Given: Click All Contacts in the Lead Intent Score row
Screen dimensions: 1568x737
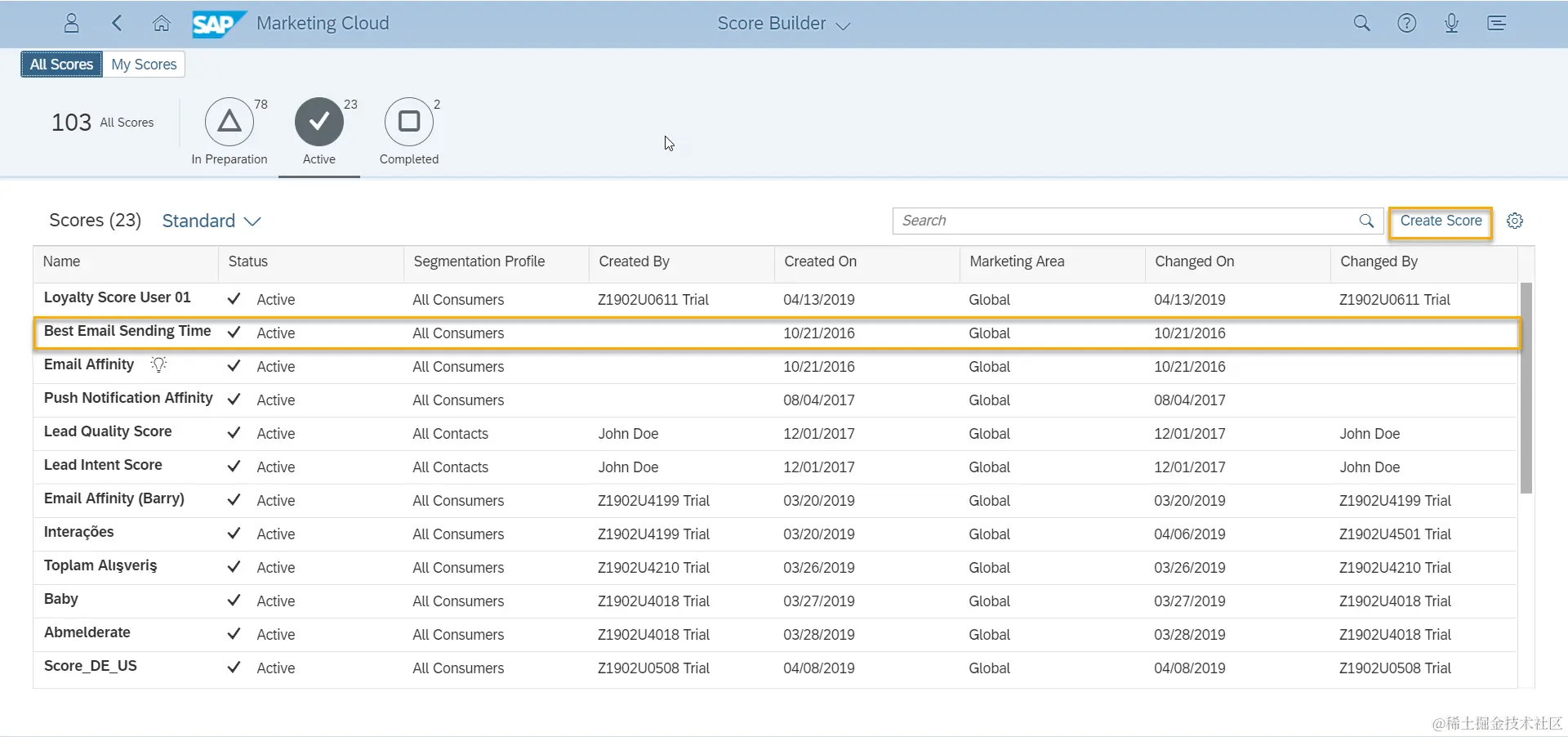Looking at the screenshot, I should 450,467.
